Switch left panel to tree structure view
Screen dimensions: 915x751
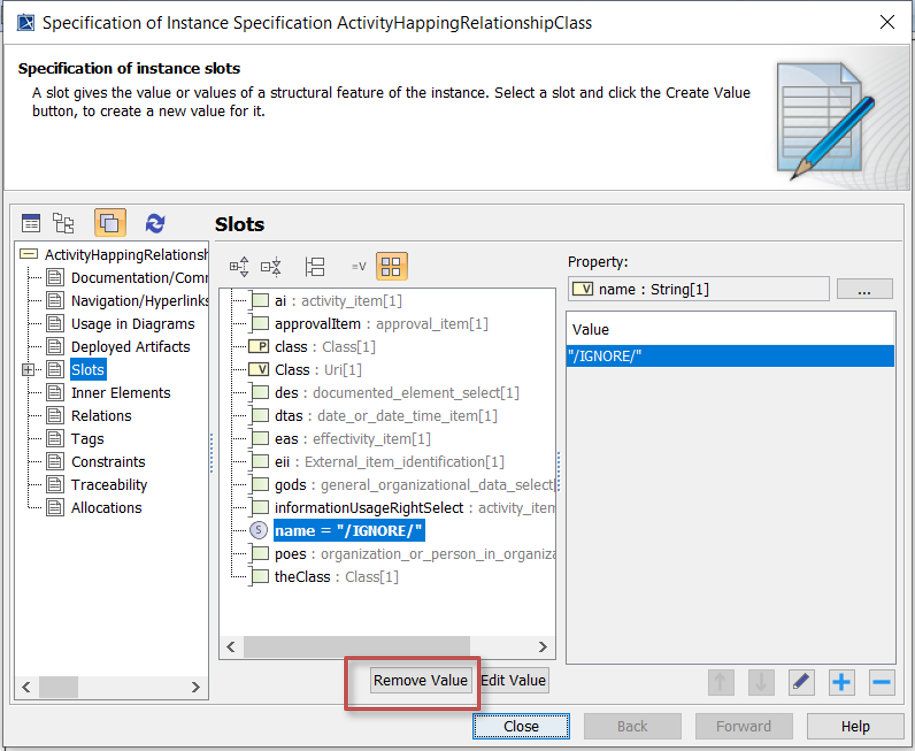pos(64,223)
